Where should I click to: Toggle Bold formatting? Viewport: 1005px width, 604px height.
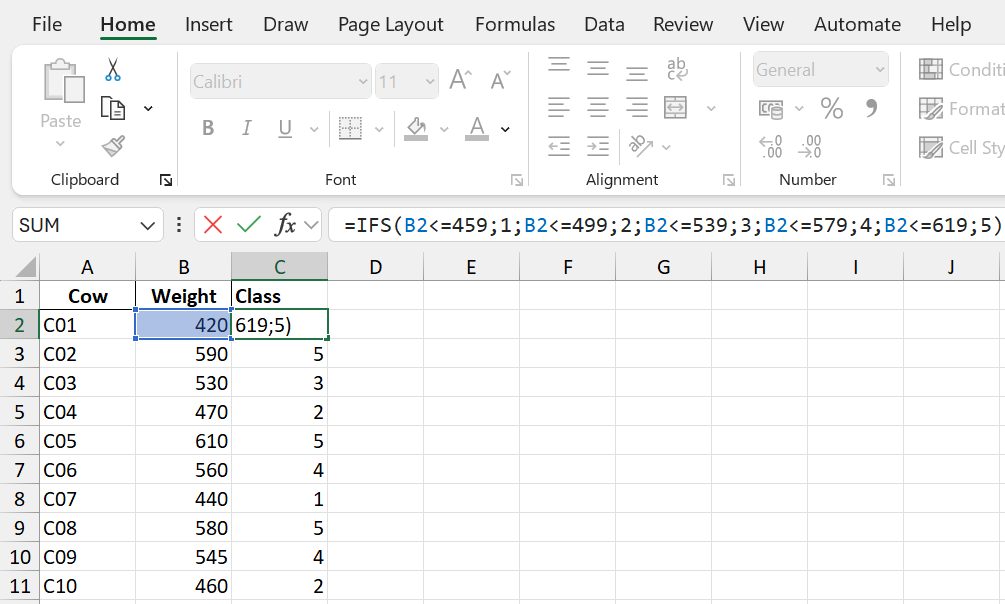click(x=208, y=128)
